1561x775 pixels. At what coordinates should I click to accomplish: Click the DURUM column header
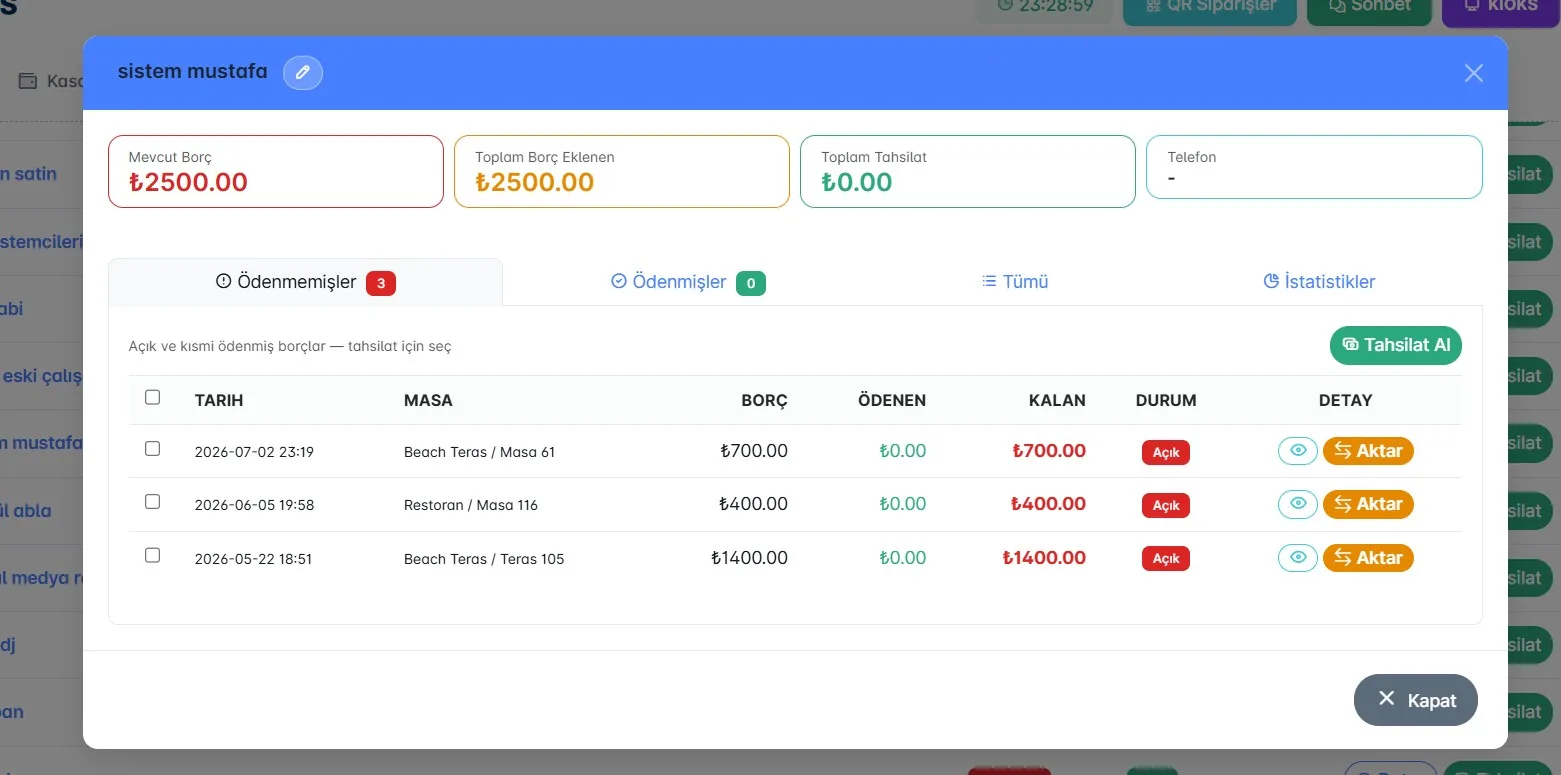click(x=1166, y=400)
